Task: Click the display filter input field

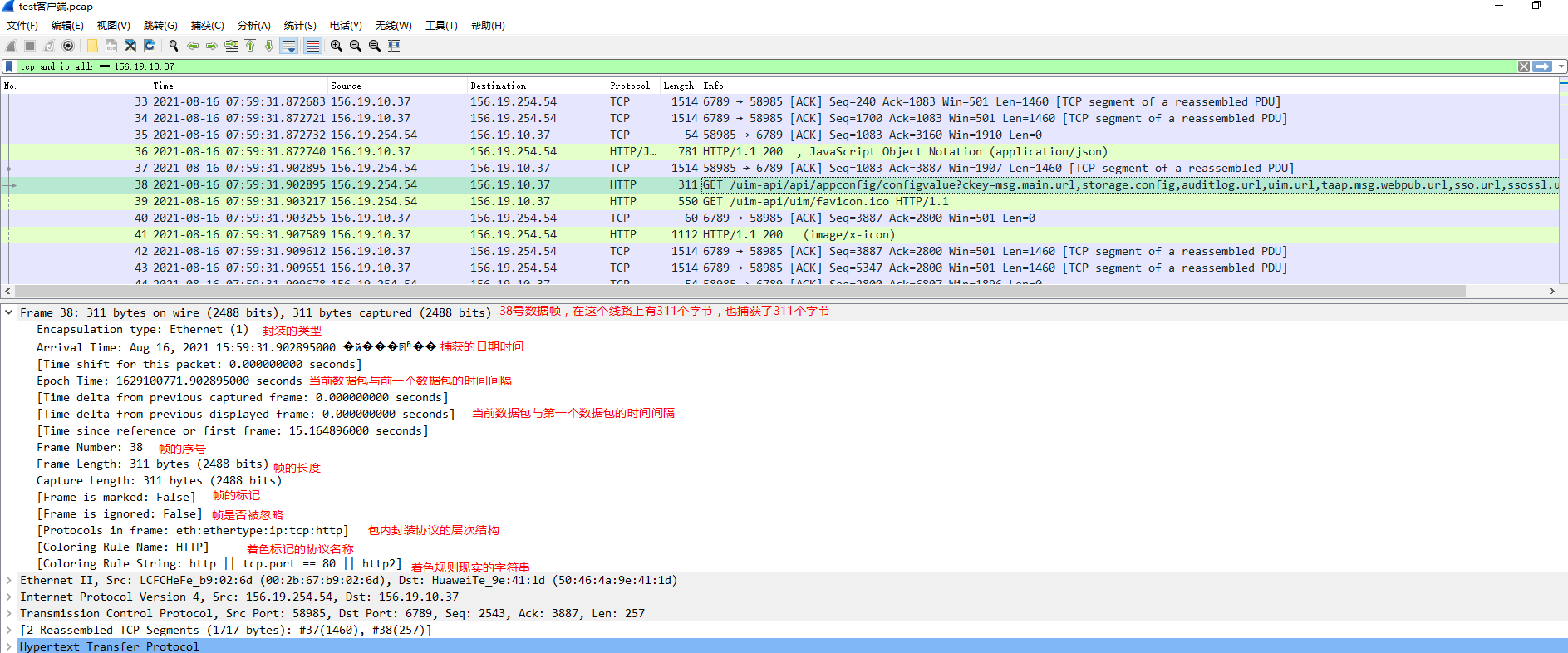Action: pos(766,66)
